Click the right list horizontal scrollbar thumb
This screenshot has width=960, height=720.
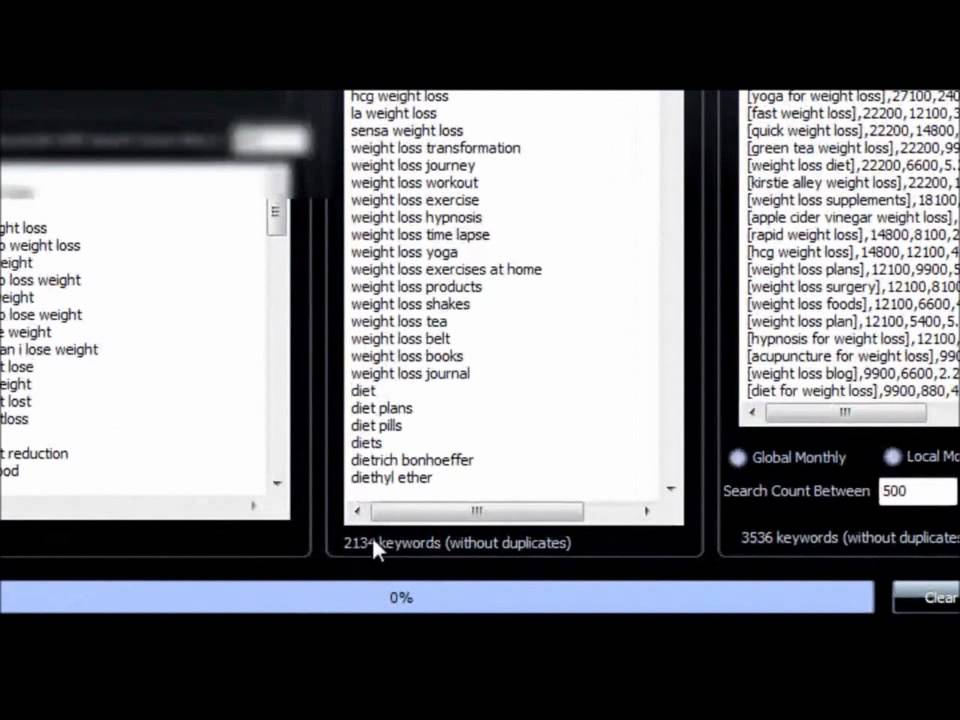(846, 413)
